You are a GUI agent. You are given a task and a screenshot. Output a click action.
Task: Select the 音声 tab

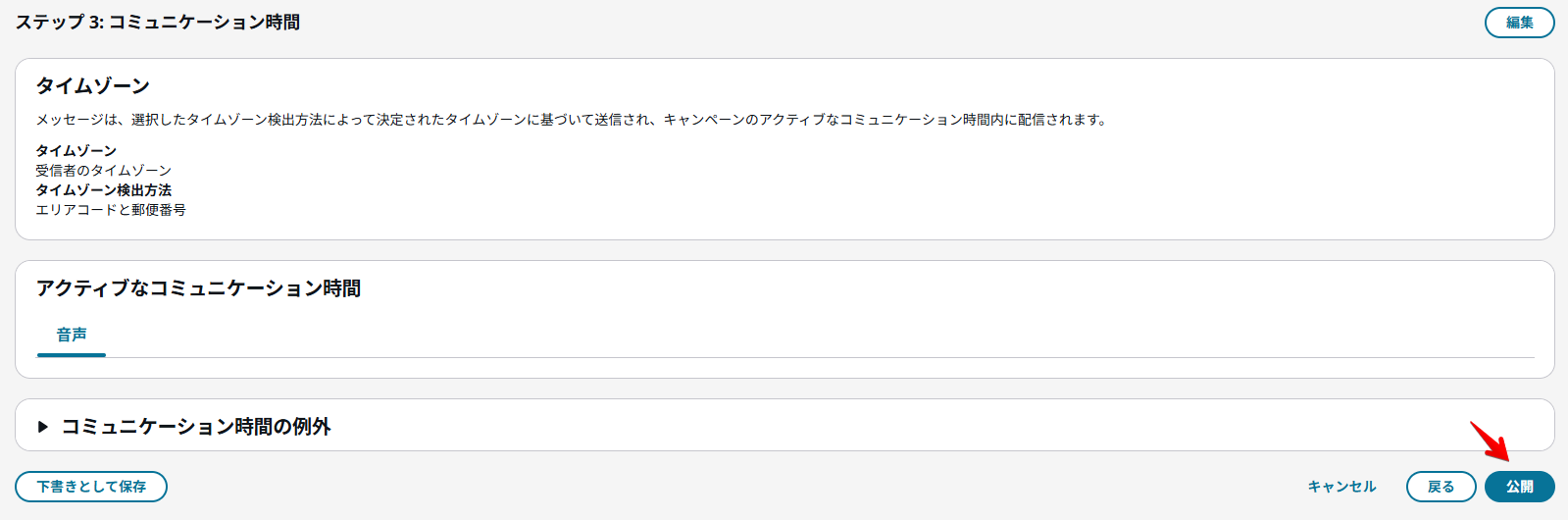point(72,335)
